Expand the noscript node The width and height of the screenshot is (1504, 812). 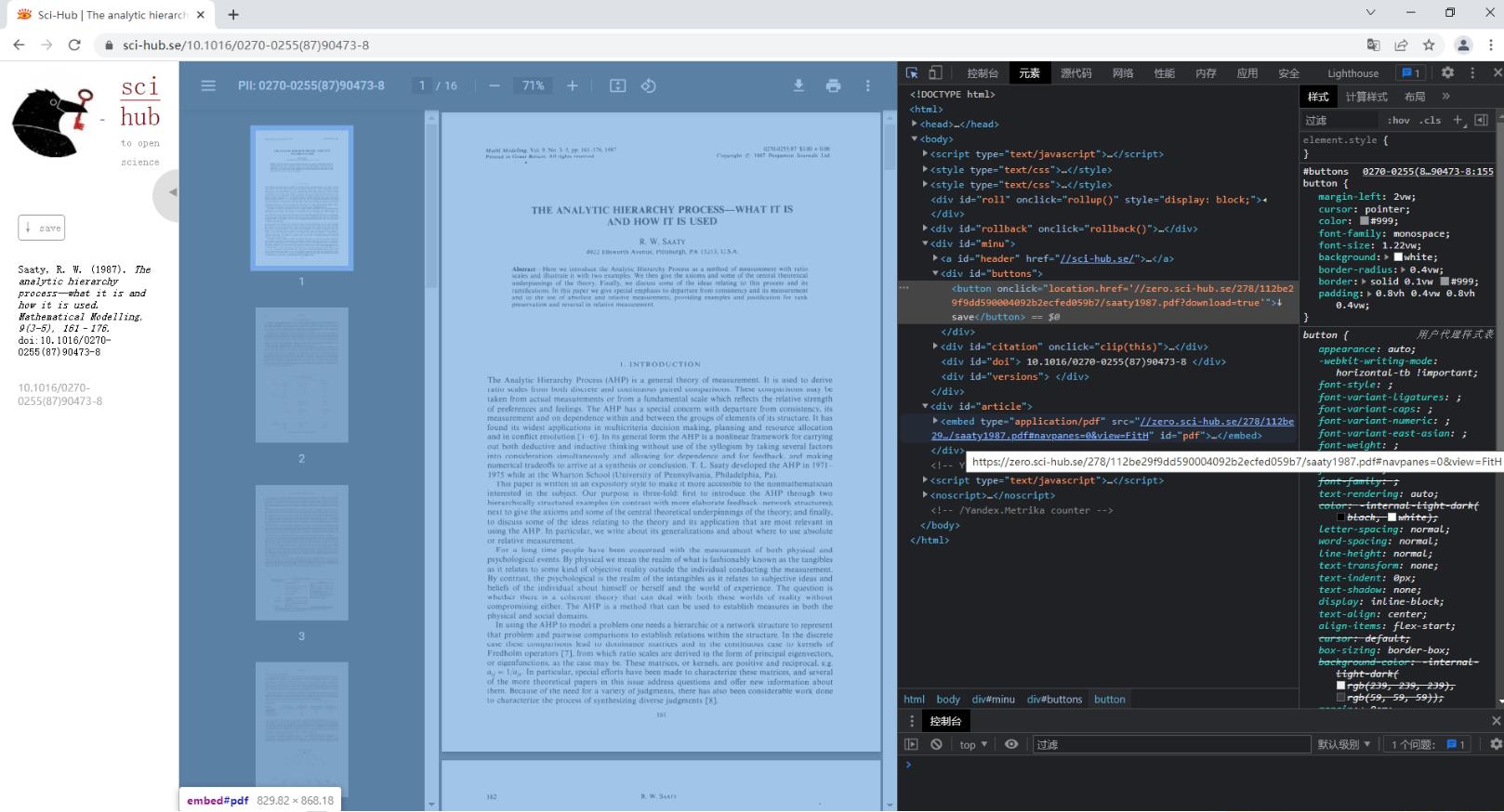pyautogui.click(x=925, y=495)
